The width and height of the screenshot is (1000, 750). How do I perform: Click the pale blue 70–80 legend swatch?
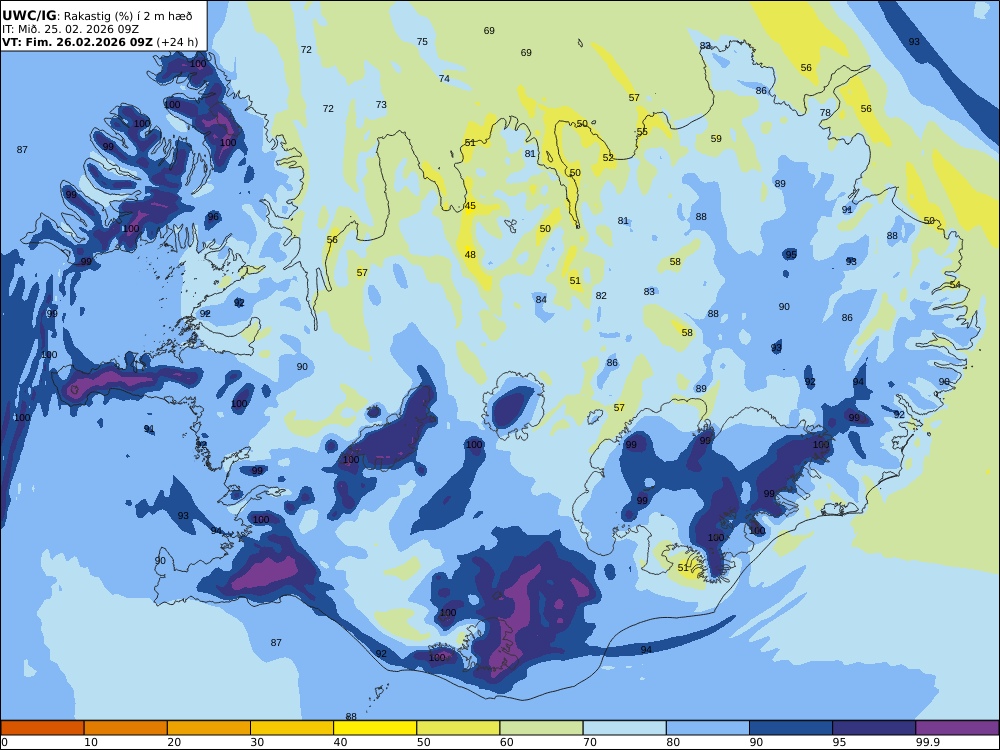(x=624, y=728)
